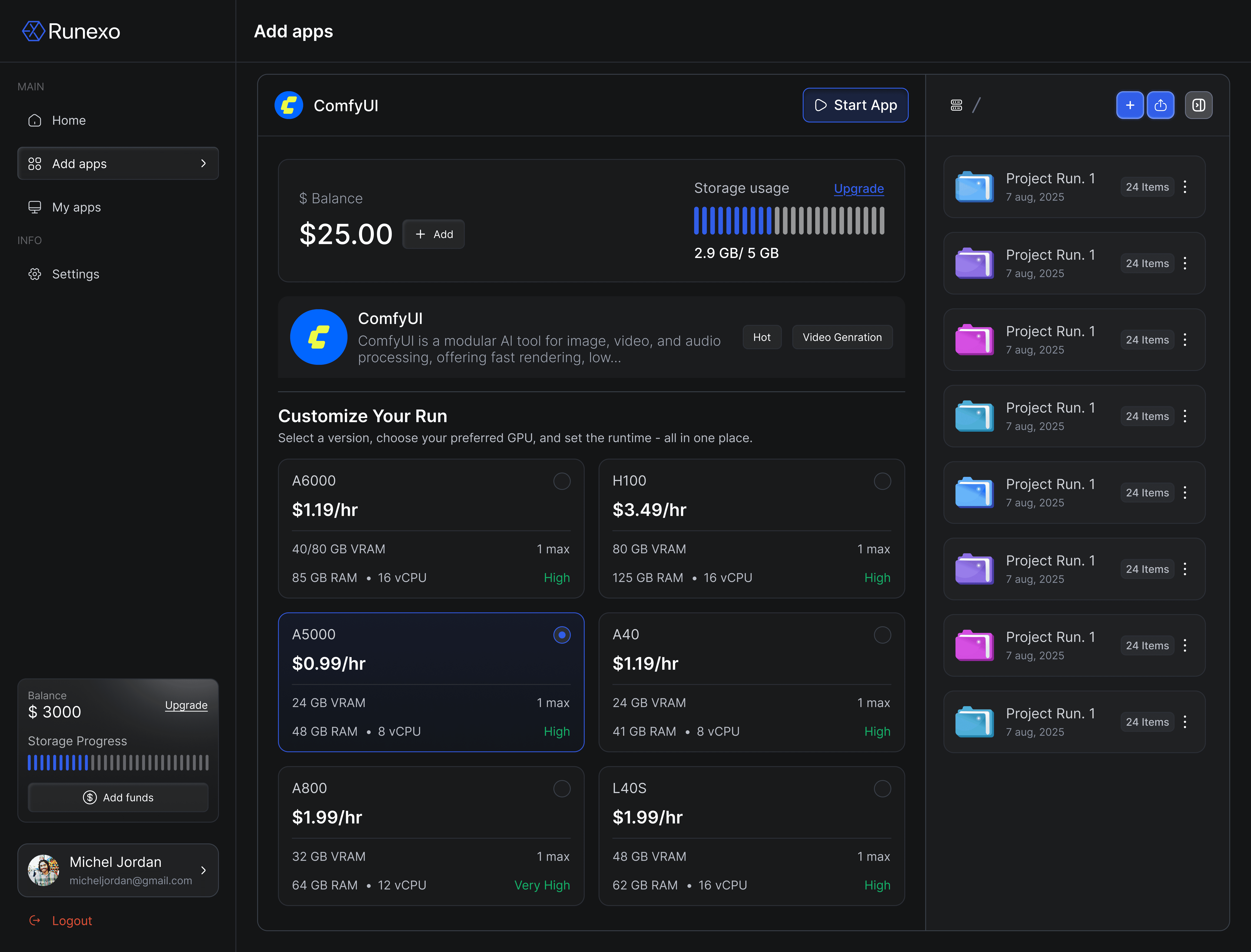The image size is (1251, 952).
Task: Open options for first Project Run folder
Action: 1185,187
